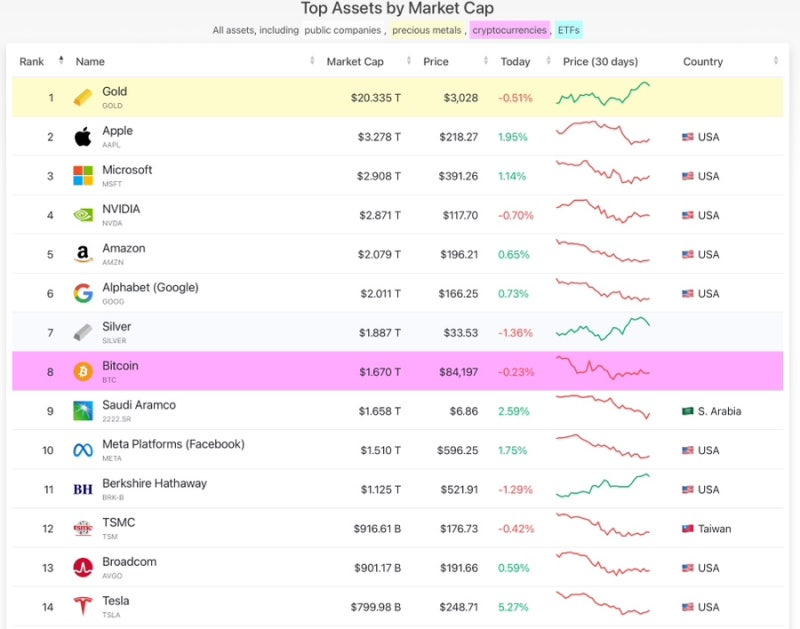The width and height of the screenshot is (800, 629).
Task: Sort table by Market Cap column
Action: click(355, 61)
